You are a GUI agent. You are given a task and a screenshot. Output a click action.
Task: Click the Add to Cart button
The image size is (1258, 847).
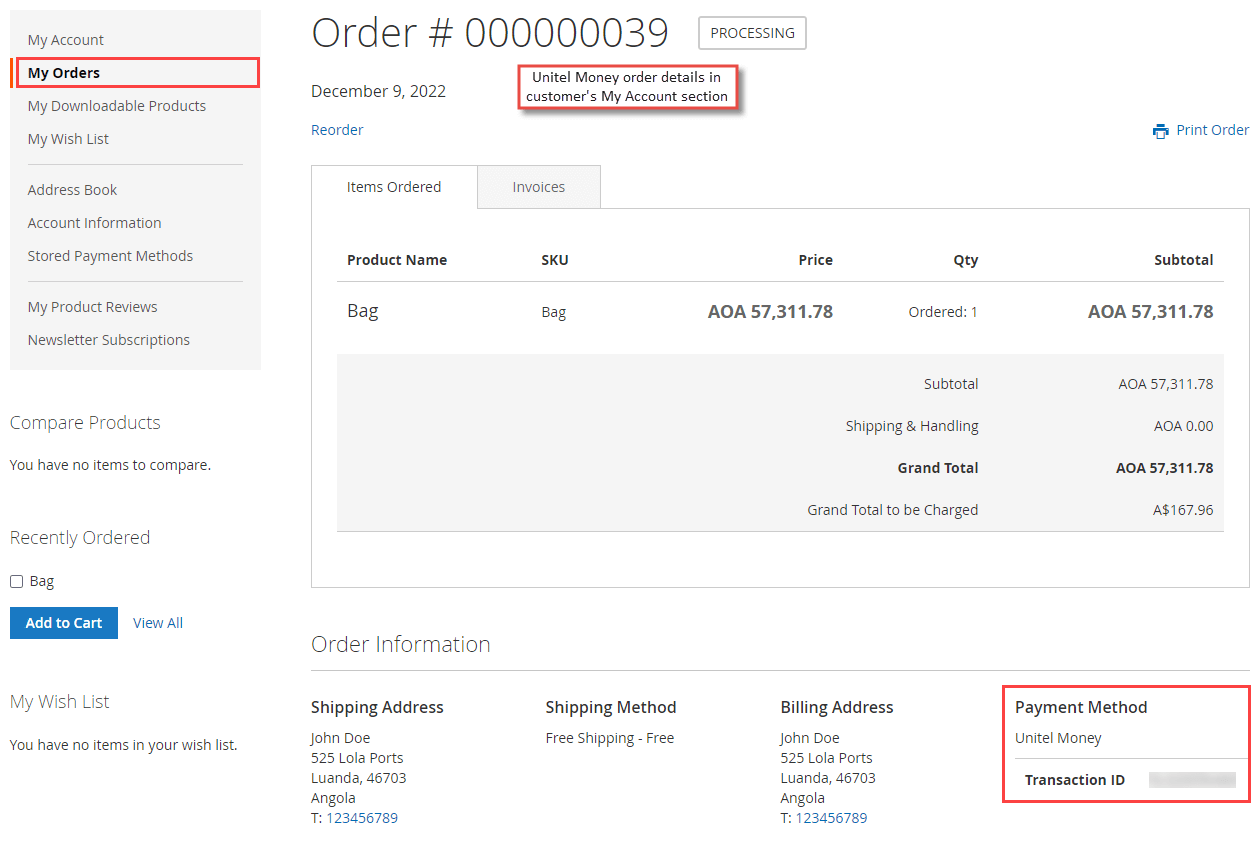(64, 623)
